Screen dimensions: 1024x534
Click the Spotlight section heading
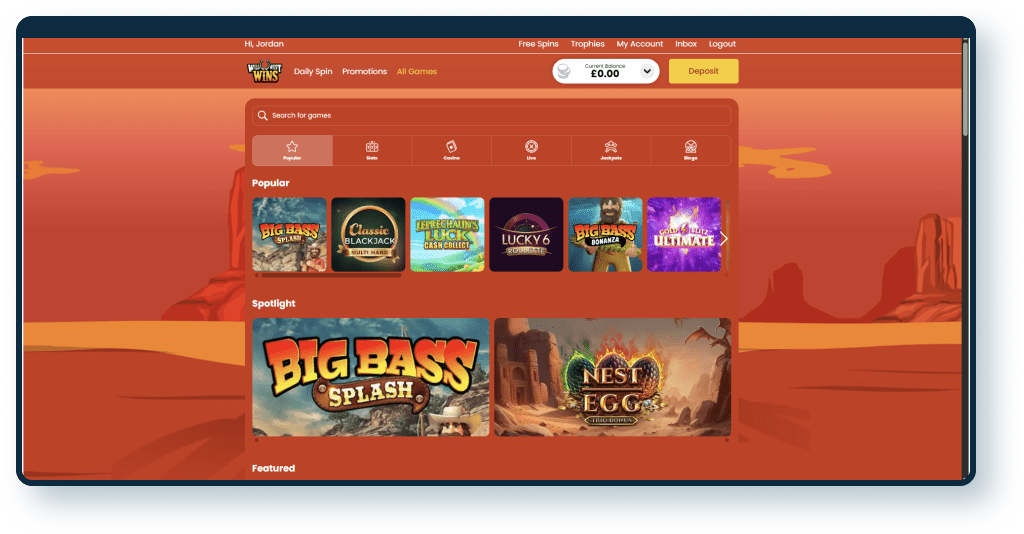tap(274, 304)
